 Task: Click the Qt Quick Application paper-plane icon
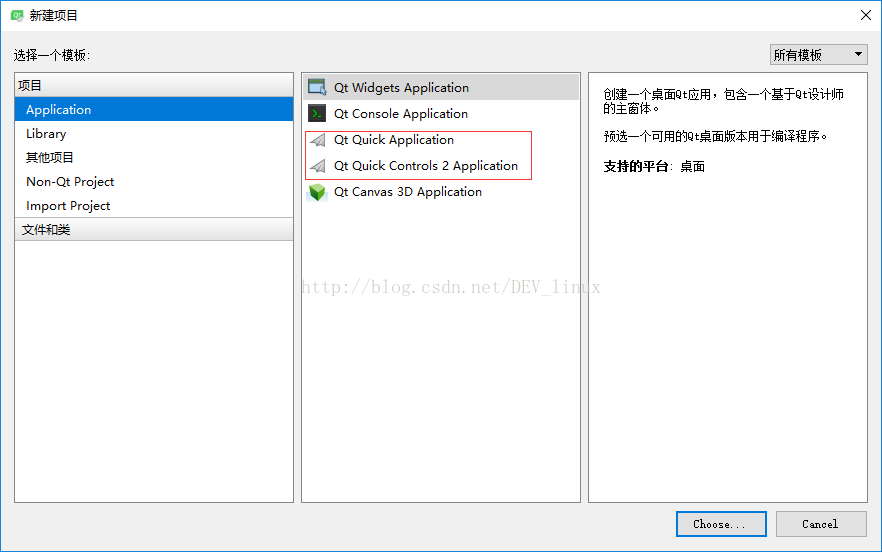[x=318, y=140]
